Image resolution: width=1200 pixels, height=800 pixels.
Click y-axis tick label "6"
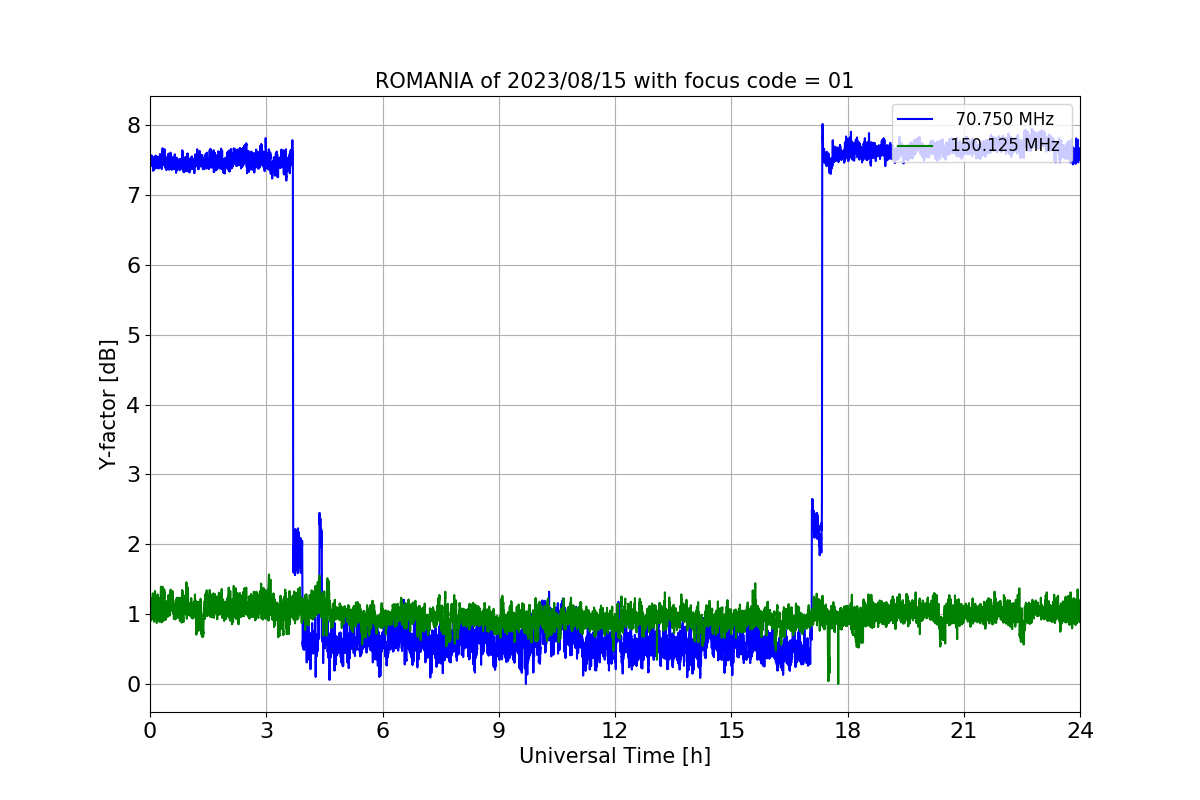click(133, 265)
